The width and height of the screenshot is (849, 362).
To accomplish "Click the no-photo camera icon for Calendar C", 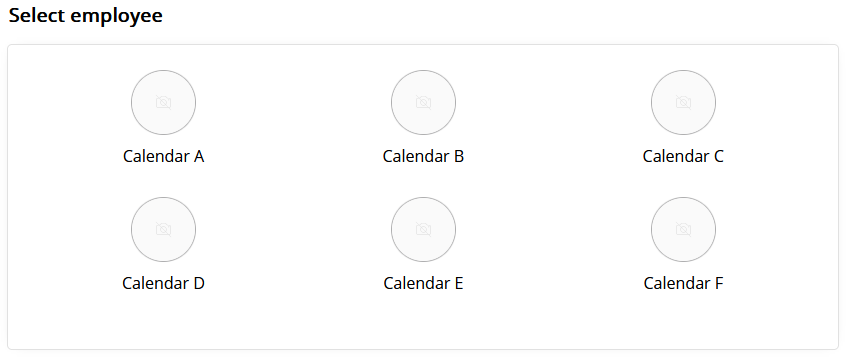I will tap(683, 102).
